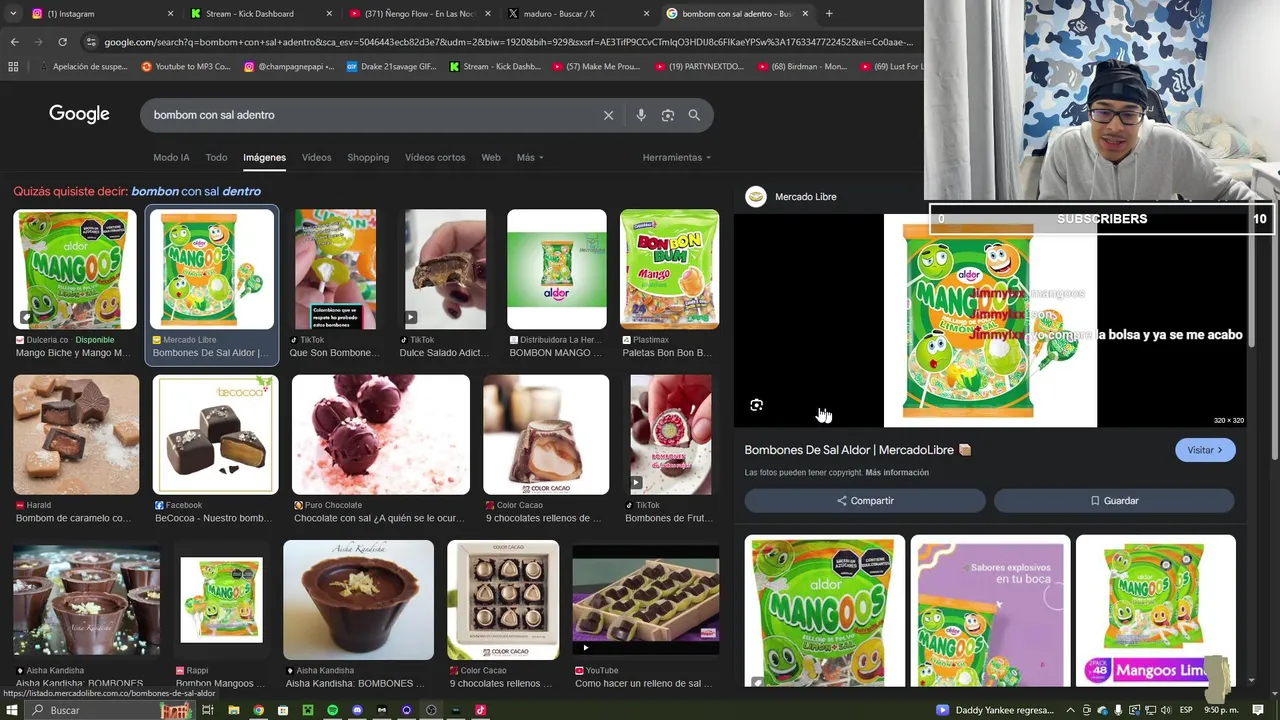Close the Instagram tab

[x=170, y=14]
